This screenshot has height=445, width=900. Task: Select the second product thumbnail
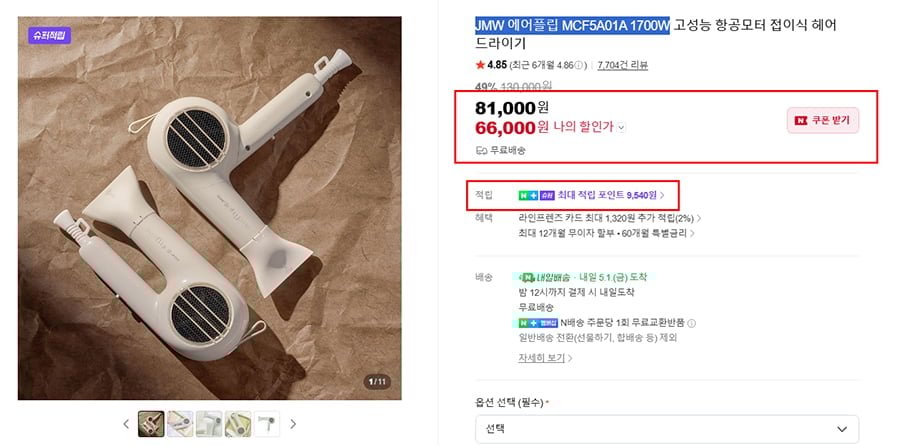tap(180, 424)
